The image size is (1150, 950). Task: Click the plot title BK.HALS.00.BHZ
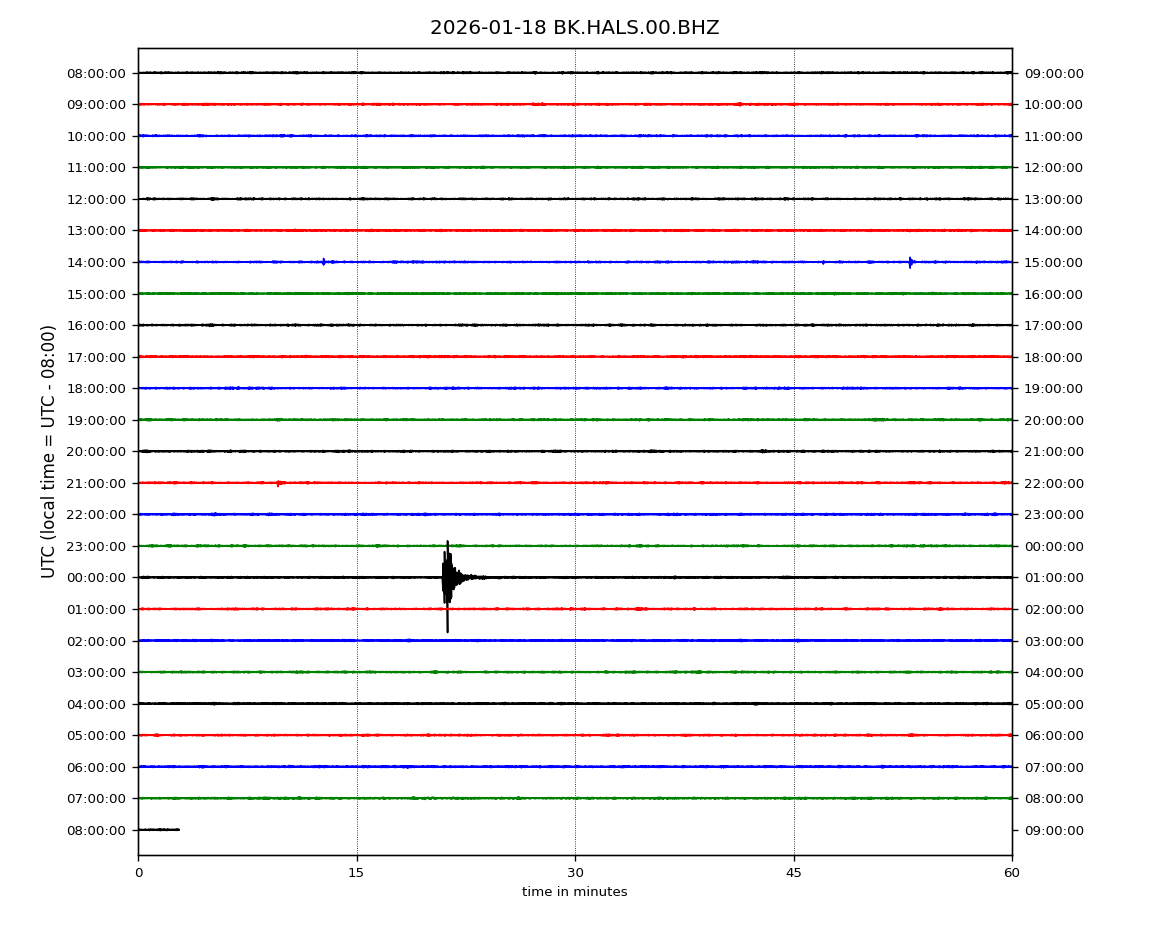574,28
